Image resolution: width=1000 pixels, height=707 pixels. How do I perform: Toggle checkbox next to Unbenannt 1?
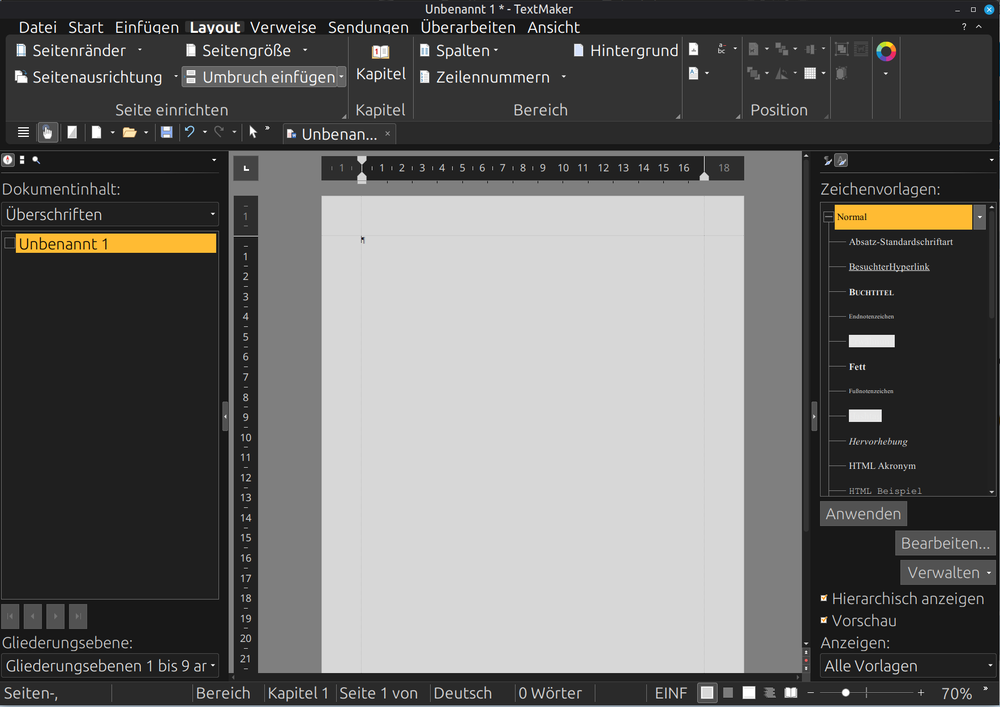coord(9,243)
